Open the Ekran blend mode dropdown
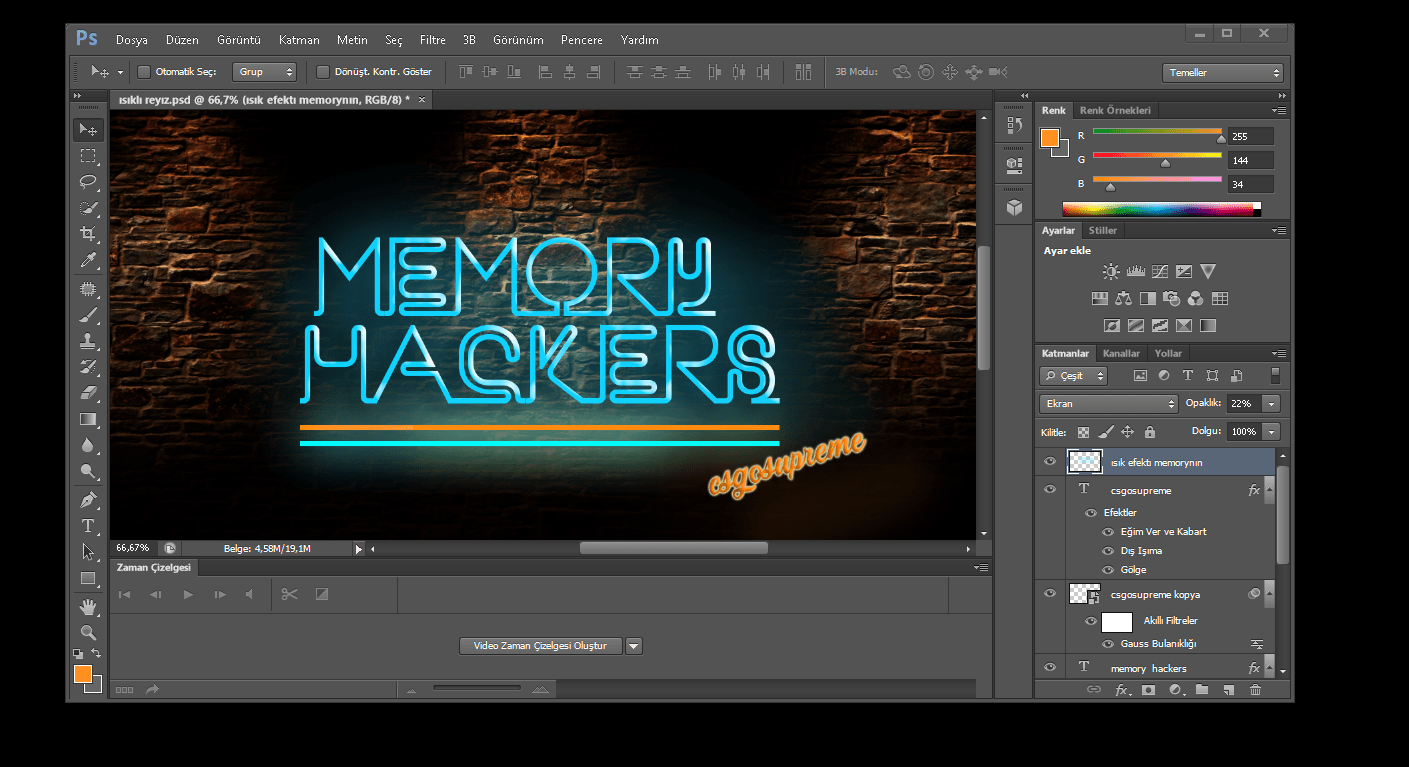 coord(1109,404)
